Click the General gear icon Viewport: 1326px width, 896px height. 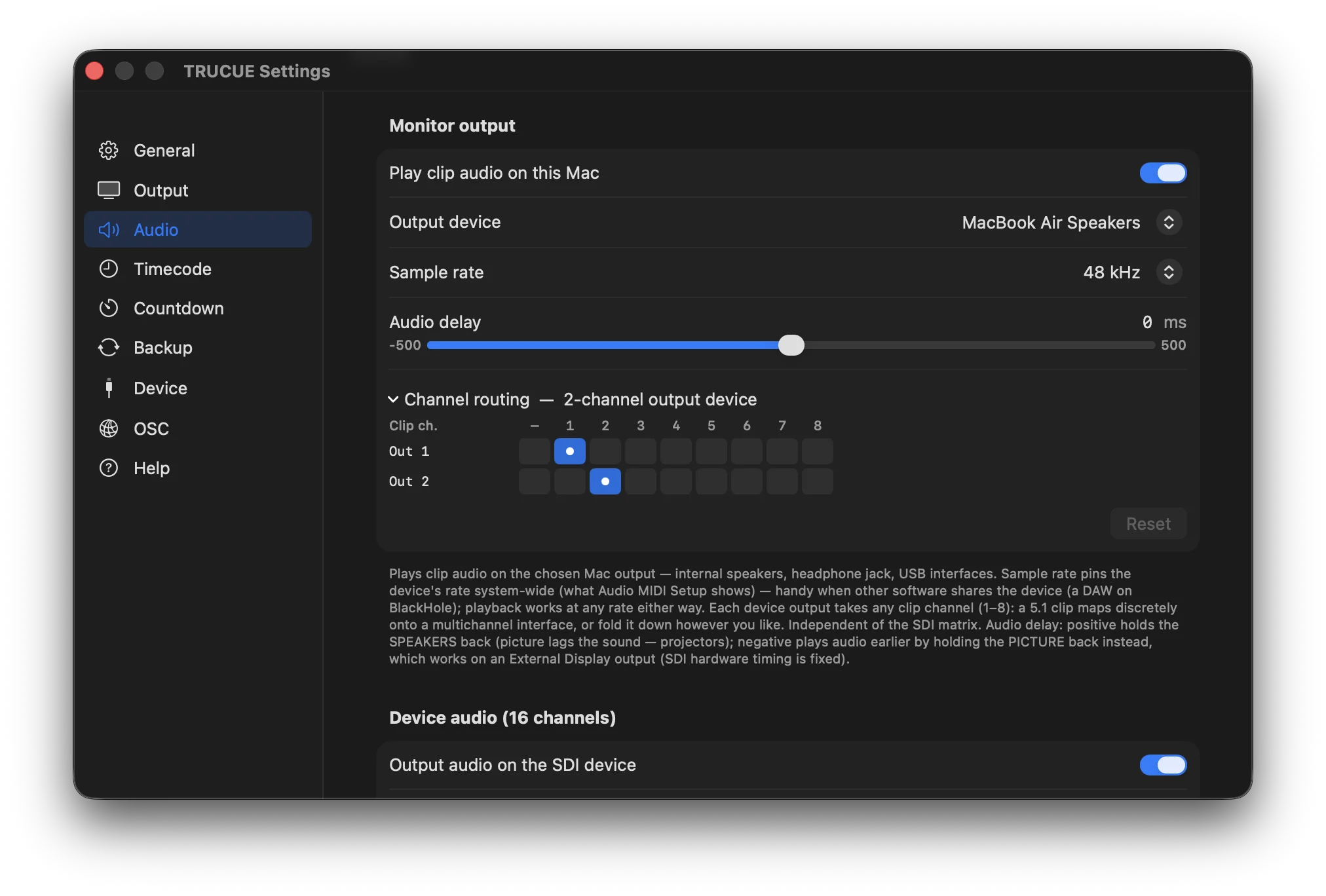coord(109,151)
